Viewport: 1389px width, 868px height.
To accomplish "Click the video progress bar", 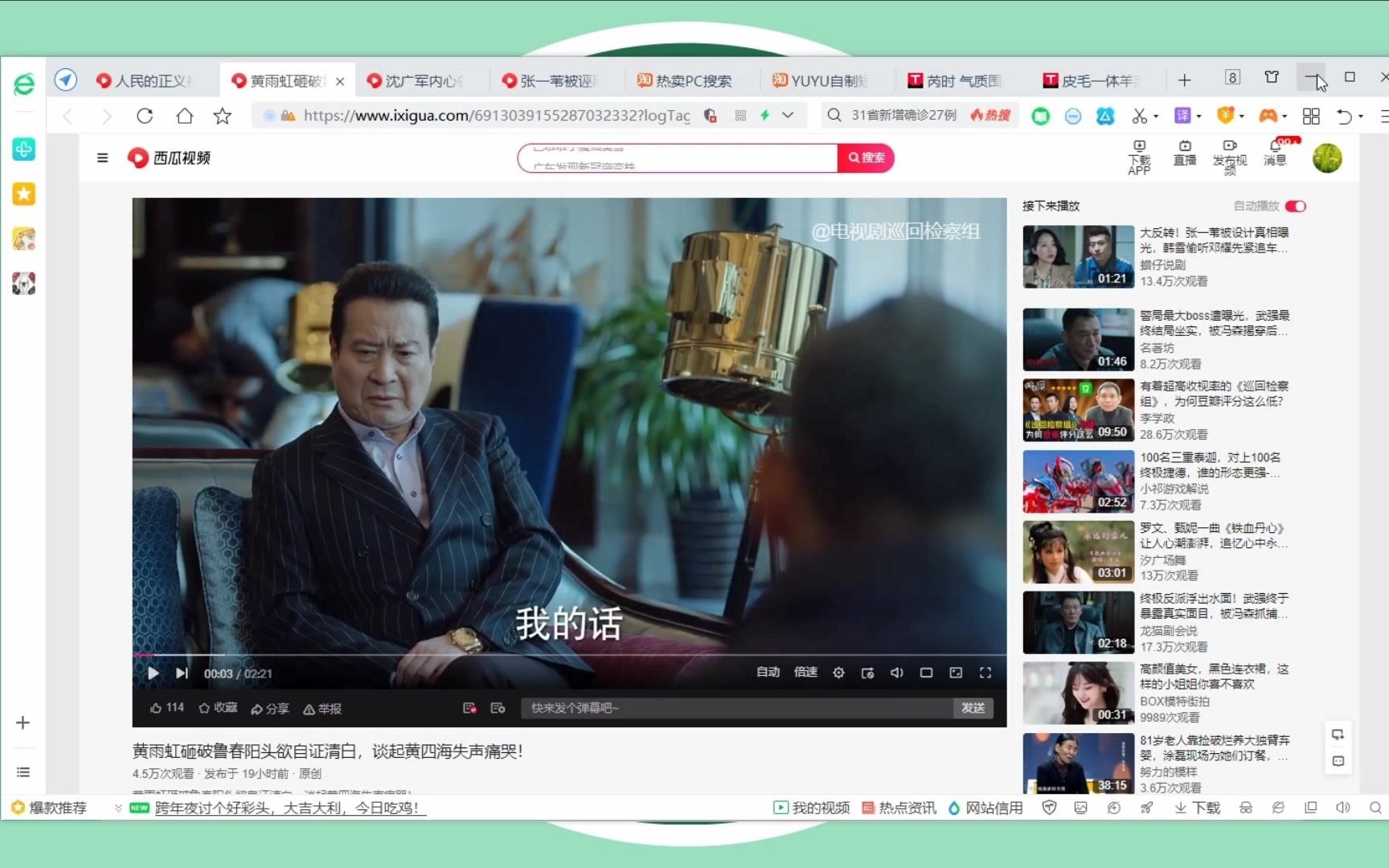I will click(x=569, y=655).
